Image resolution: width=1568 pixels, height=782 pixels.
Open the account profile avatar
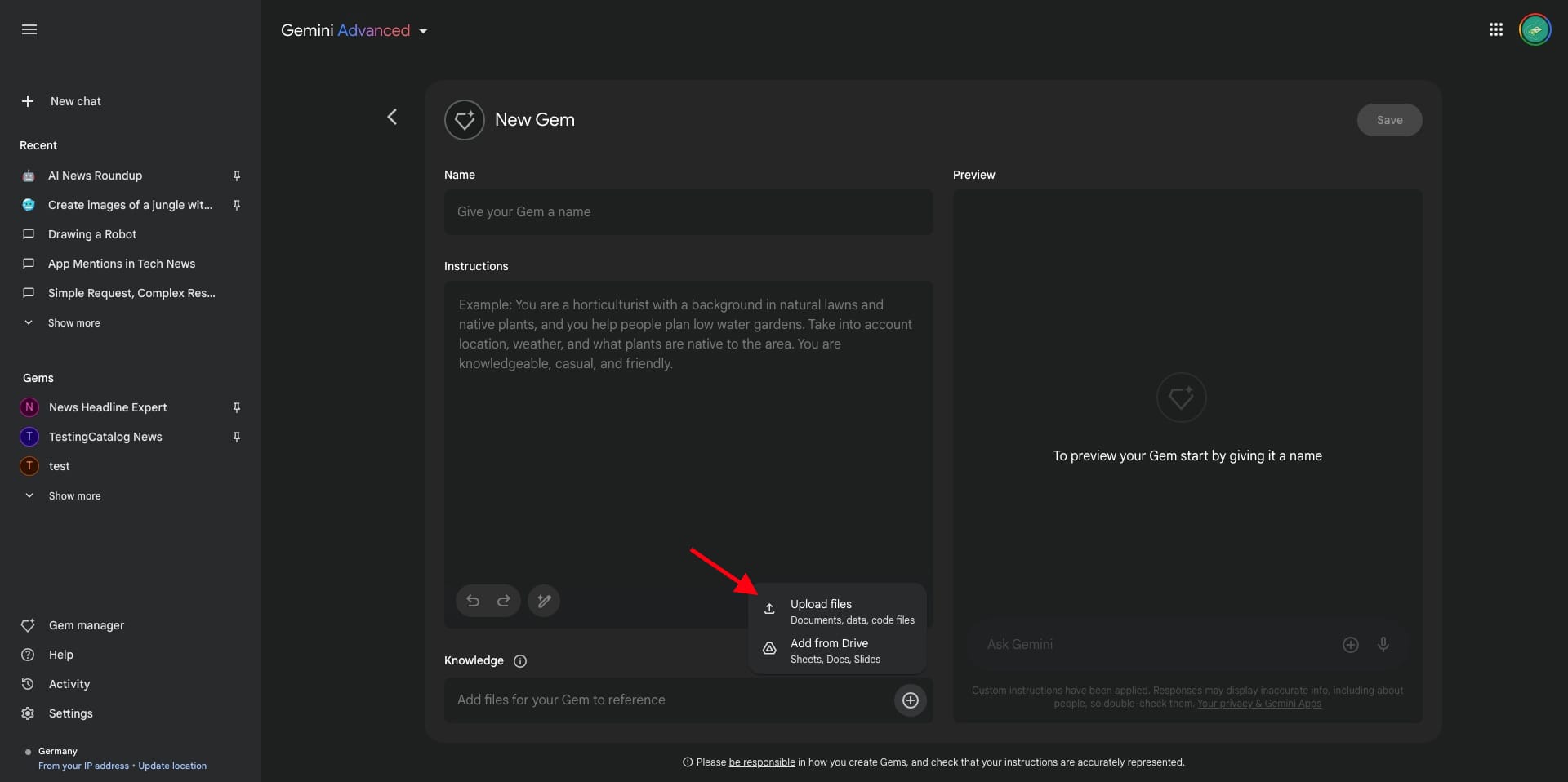point(1535,30)
